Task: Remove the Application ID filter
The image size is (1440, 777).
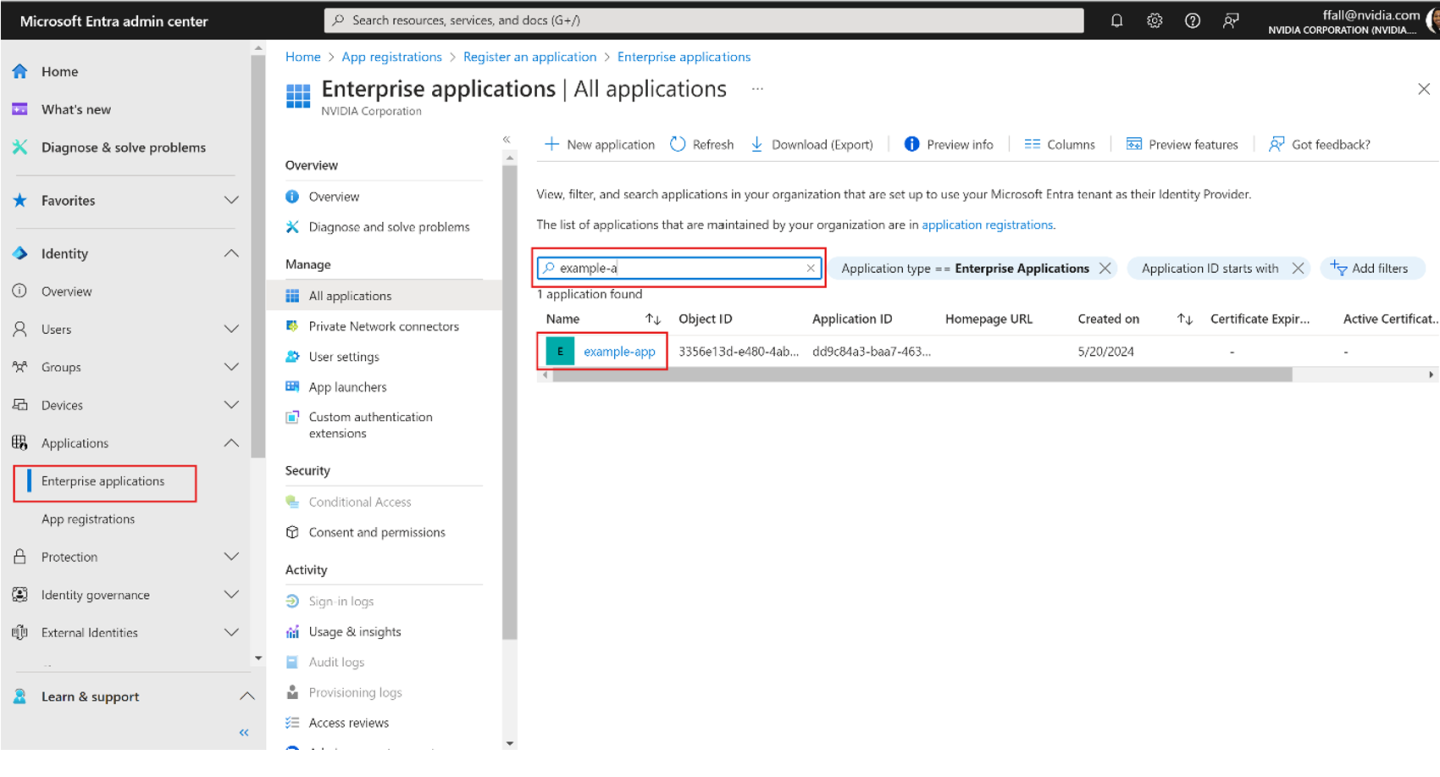Action: 1297,268
